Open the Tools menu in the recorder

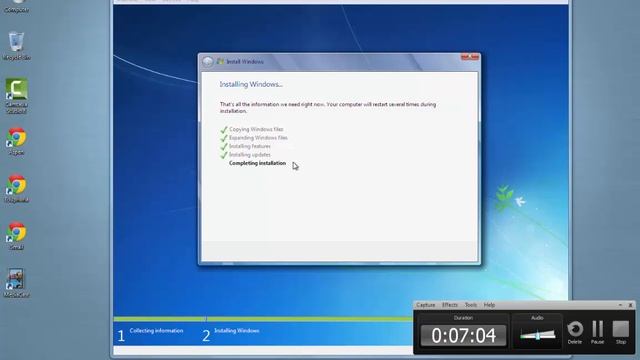[x=471, y=305]
